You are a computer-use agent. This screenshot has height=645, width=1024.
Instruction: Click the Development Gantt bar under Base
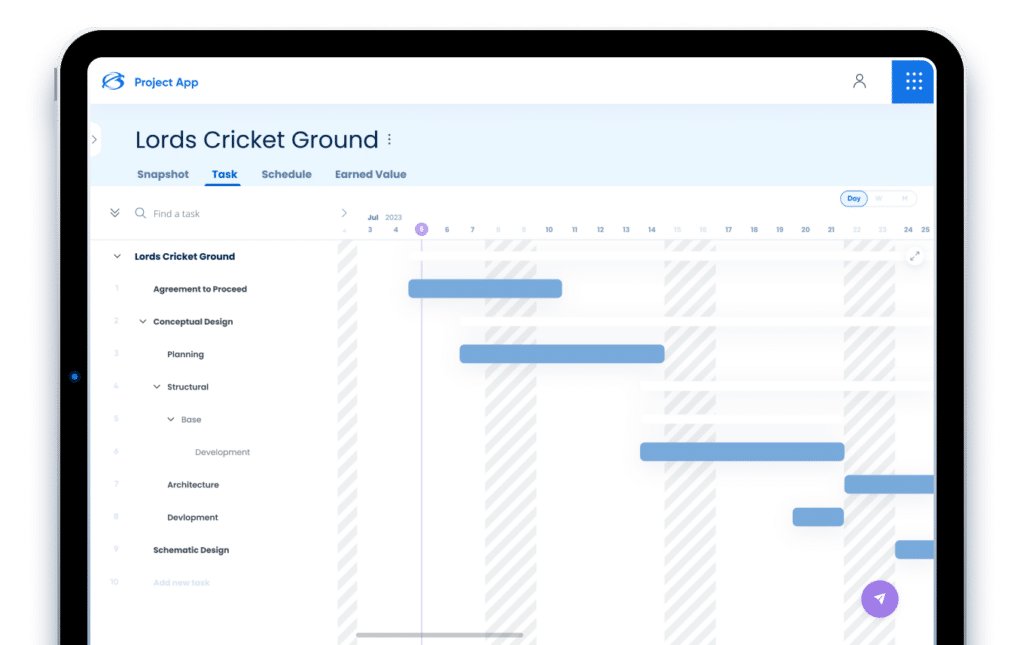(742, 452)
